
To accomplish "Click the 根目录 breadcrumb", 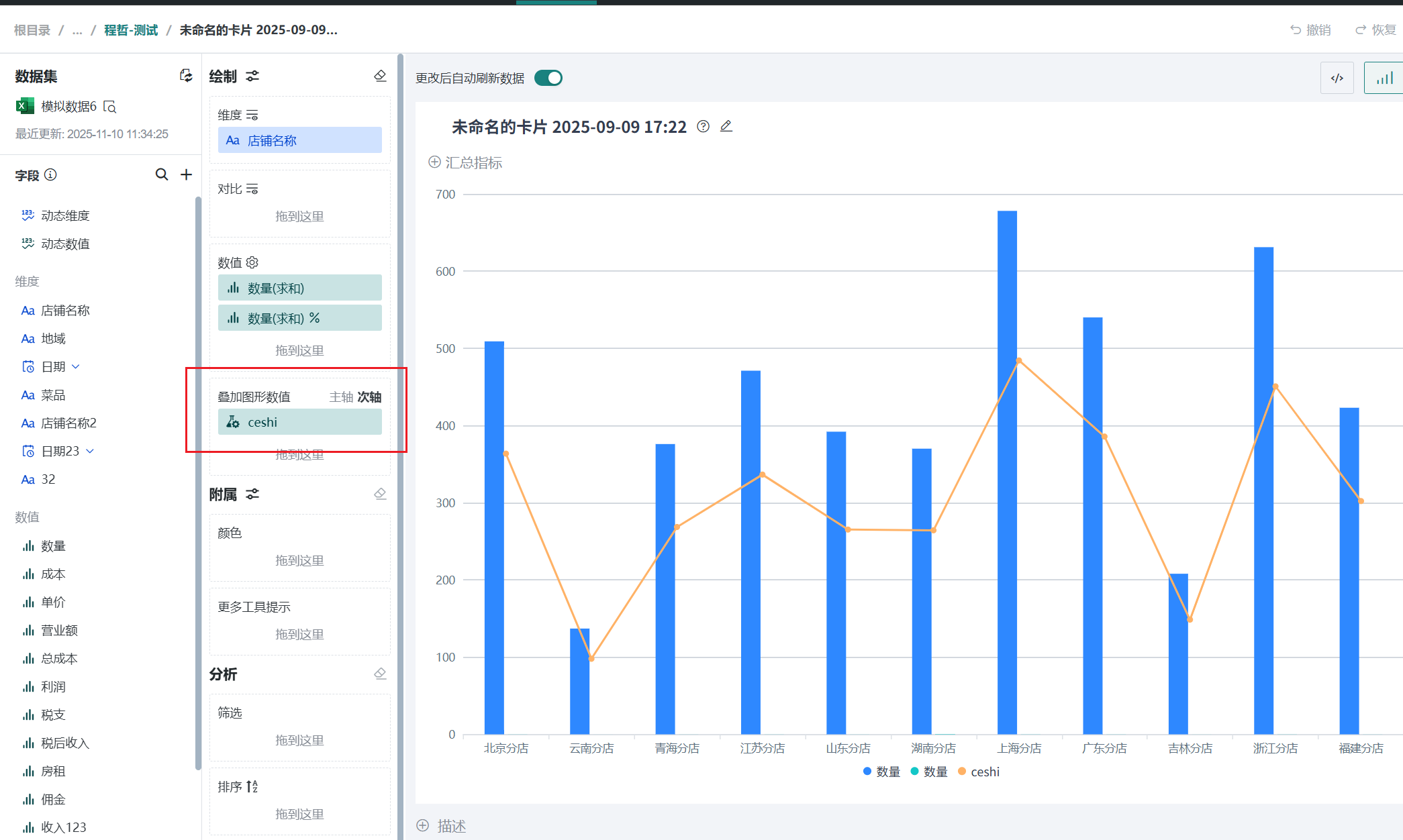I will (32, 30).
